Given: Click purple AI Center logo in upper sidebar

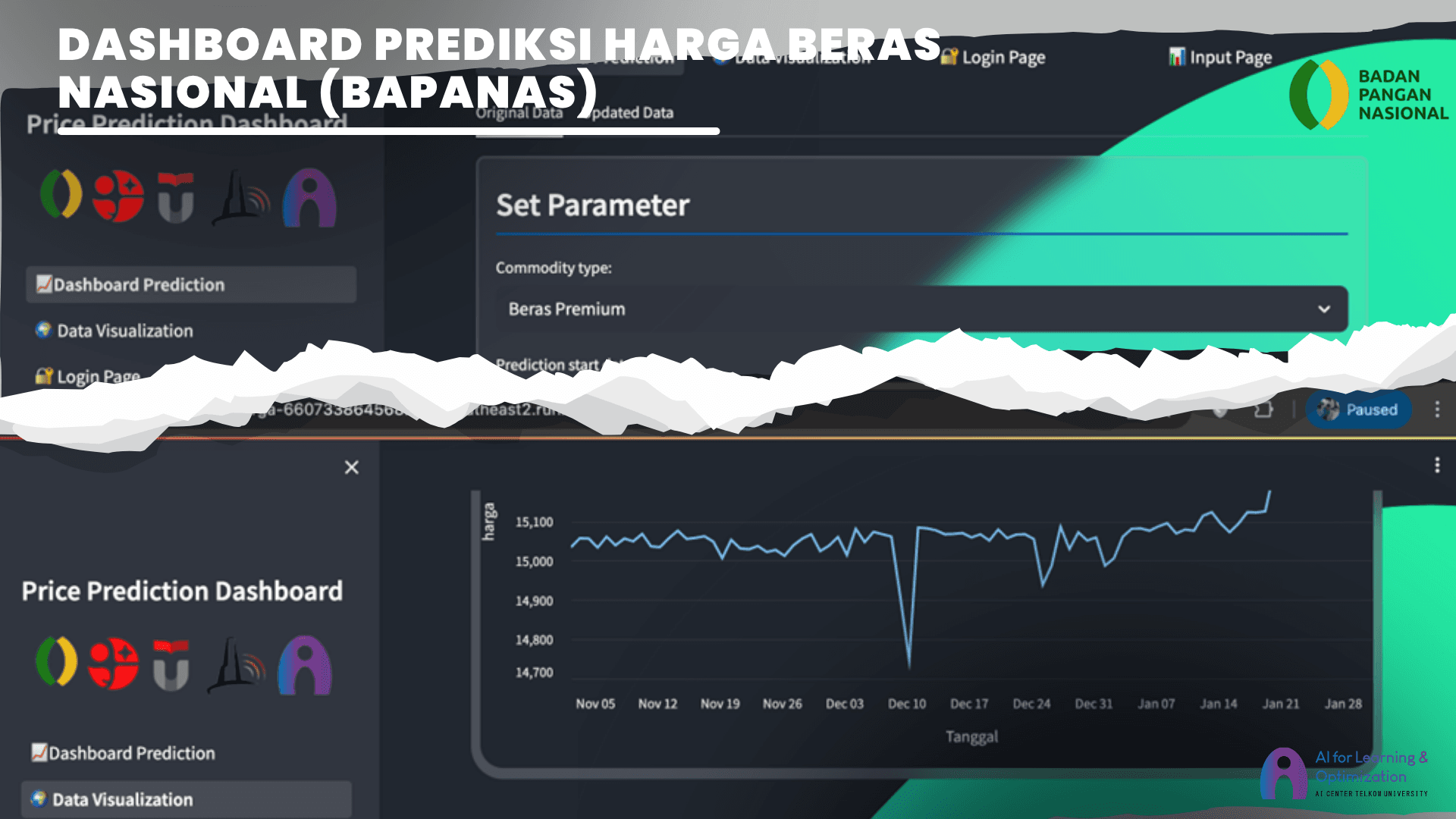Looking at the screenshot, I should pos(309,197).
